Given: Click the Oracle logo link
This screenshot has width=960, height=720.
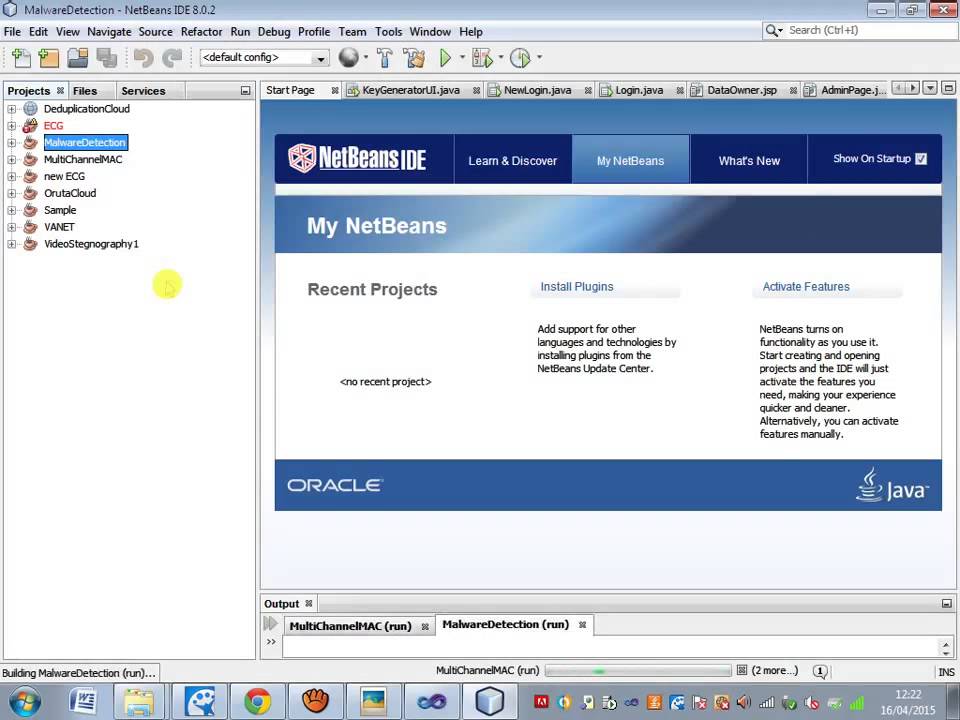Looking at the screenshot, I should click(x=335, y=485).
